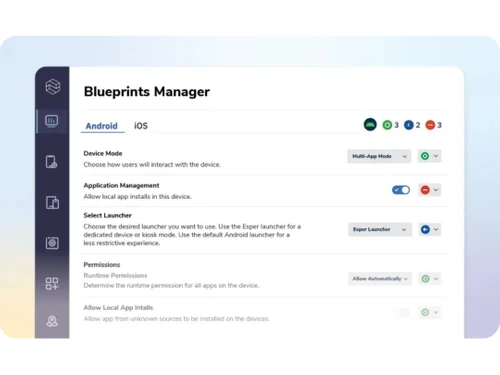
Task: Click 'Determine the runtime permission' description
Action: [171, 286]
